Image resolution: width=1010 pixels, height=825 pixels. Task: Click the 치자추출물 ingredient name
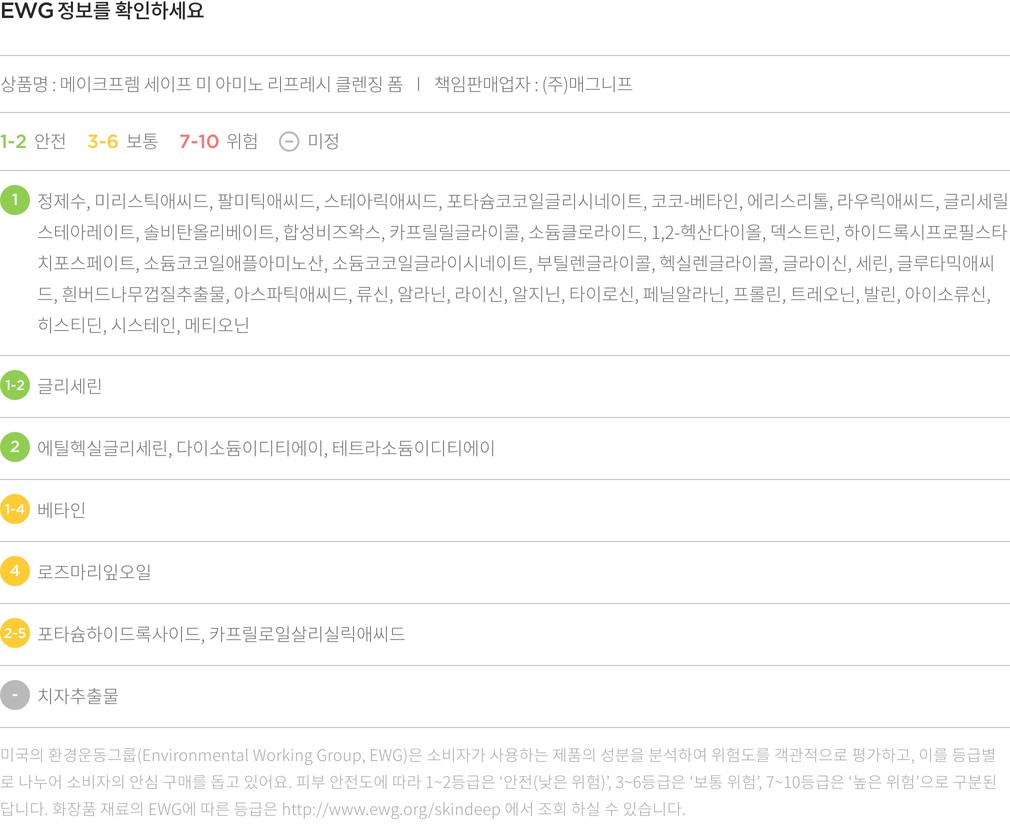click(x=78, y=696)
